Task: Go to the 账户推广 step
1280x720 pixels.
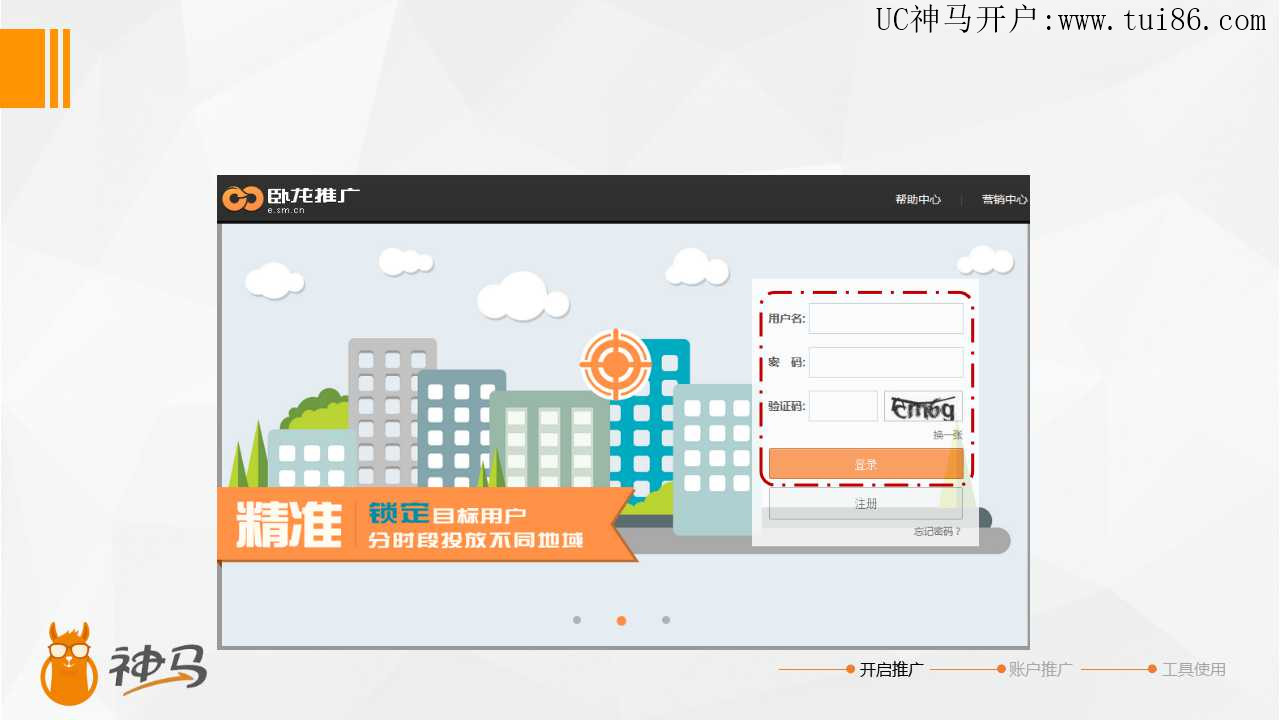Action: pyautogui.click(x=1040, y=670)
